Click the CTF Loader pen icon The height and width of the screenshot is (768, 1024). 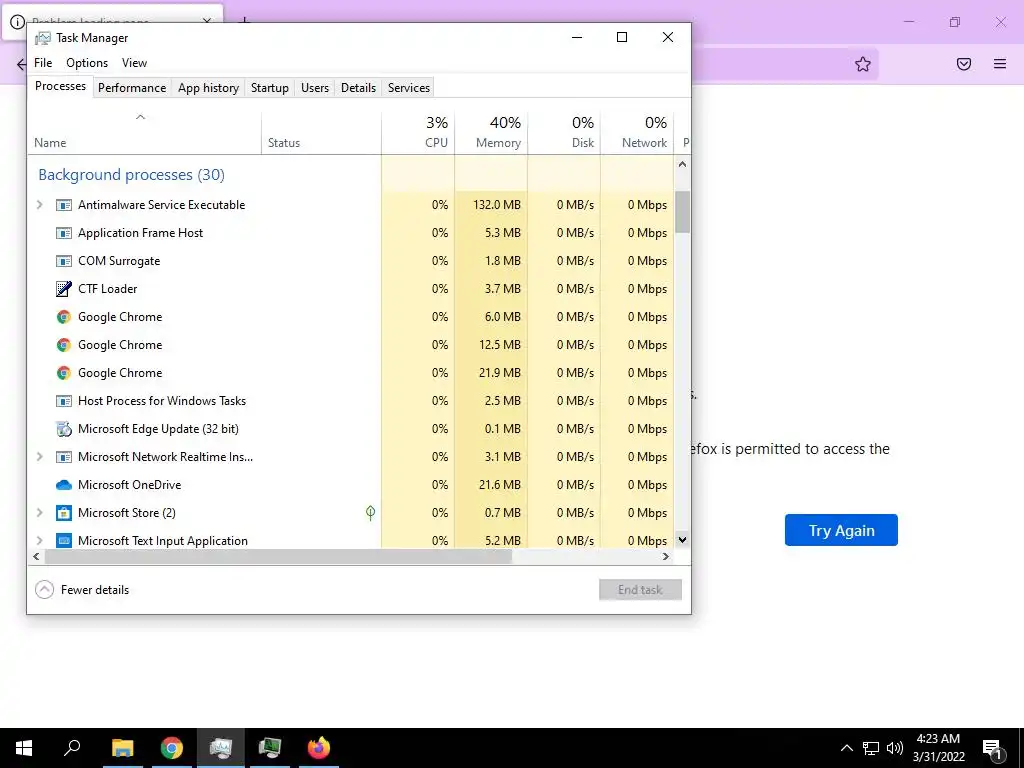click(x=63, y=289)
